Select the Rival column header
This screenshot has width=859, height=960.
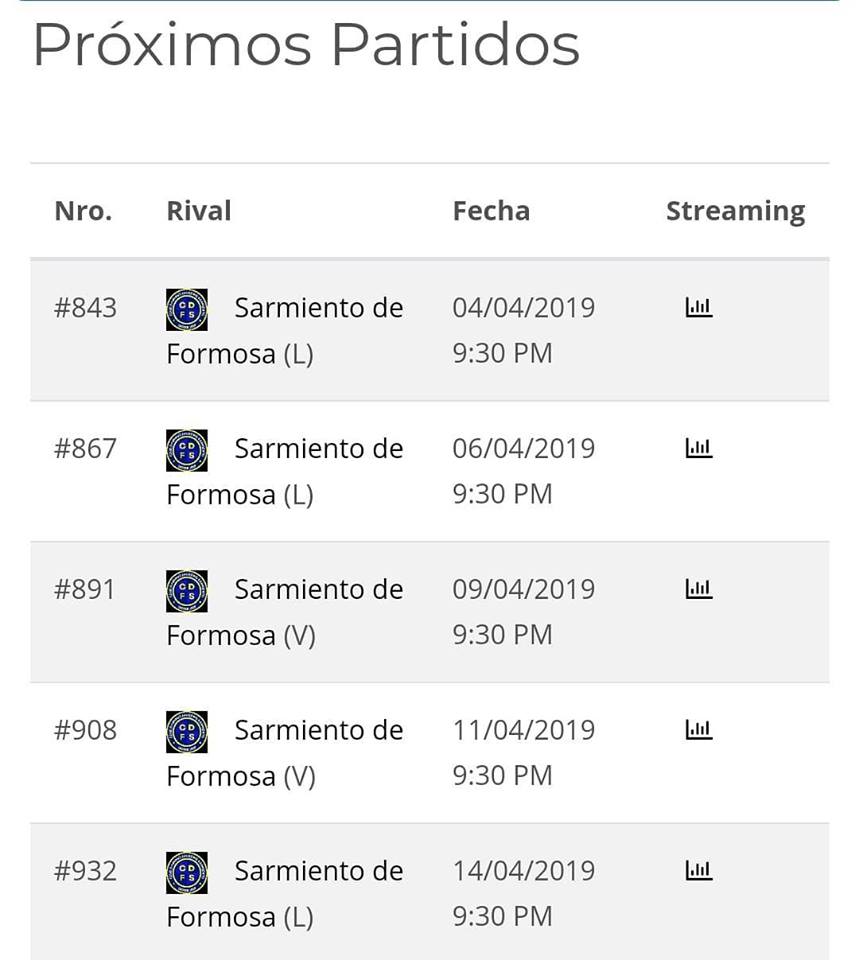pos(199,211)
